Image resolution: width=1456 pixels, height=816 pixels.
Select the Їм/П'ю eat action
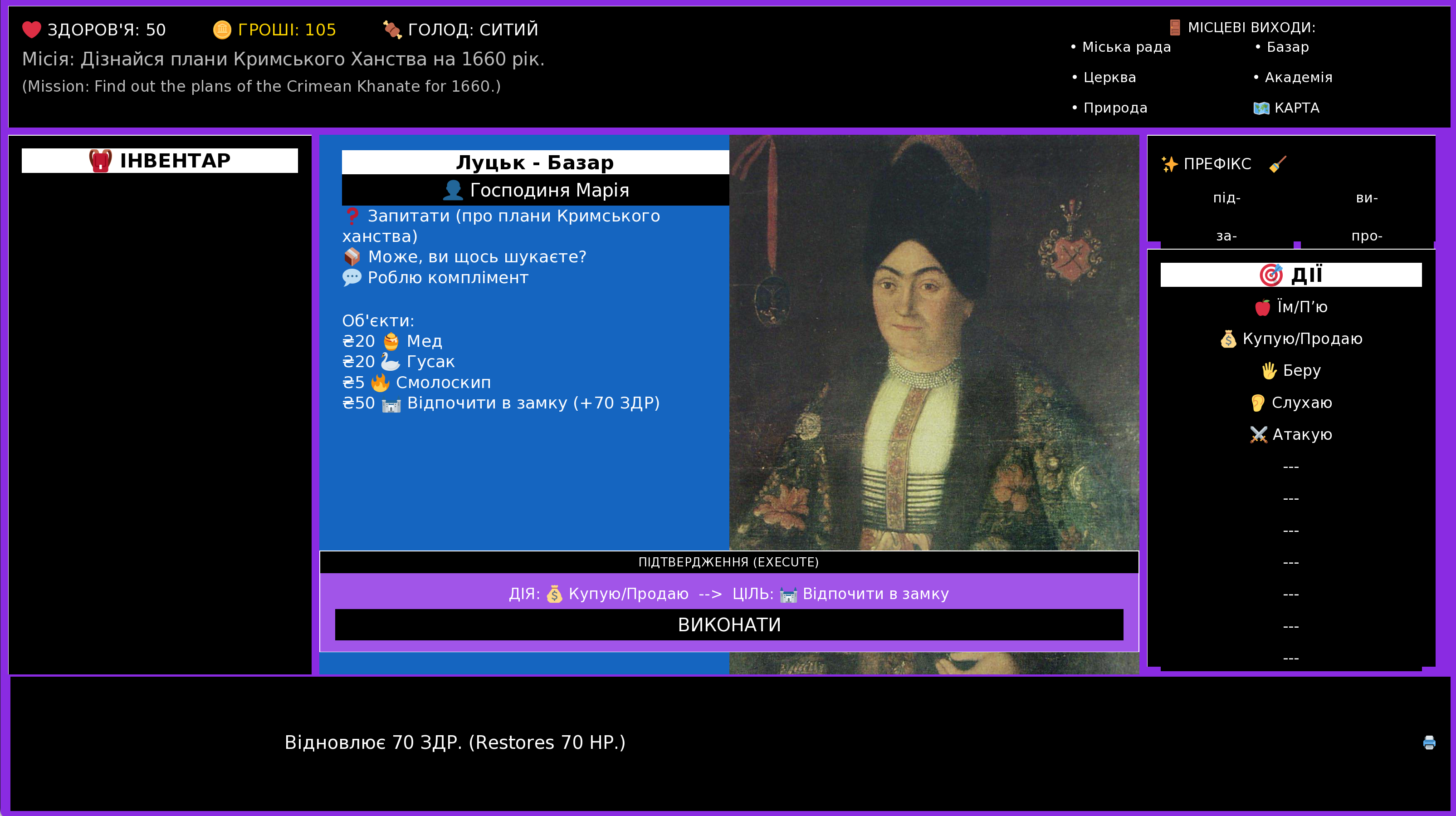click(1291, 307)
